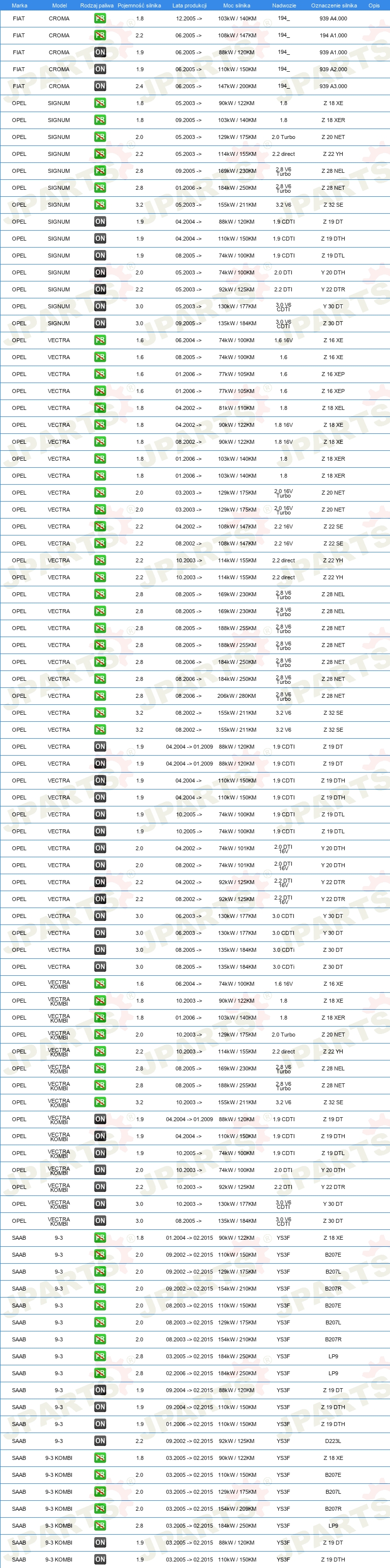Viewport: 390px width, 1568px height.
Task: Click petrol icon in Signum Z 28 NEL row
Action: (100, 171)
